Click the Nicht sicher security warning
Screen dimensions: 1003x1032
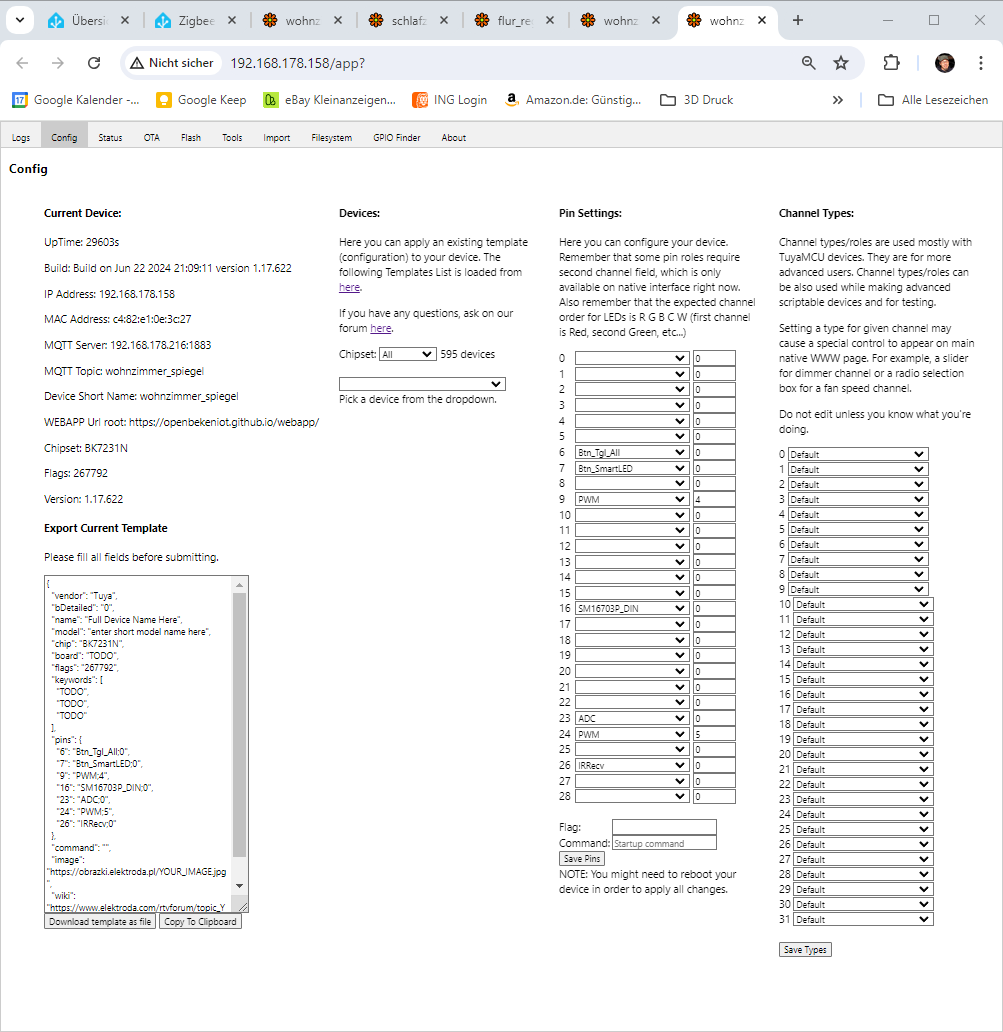pos(172,63)
